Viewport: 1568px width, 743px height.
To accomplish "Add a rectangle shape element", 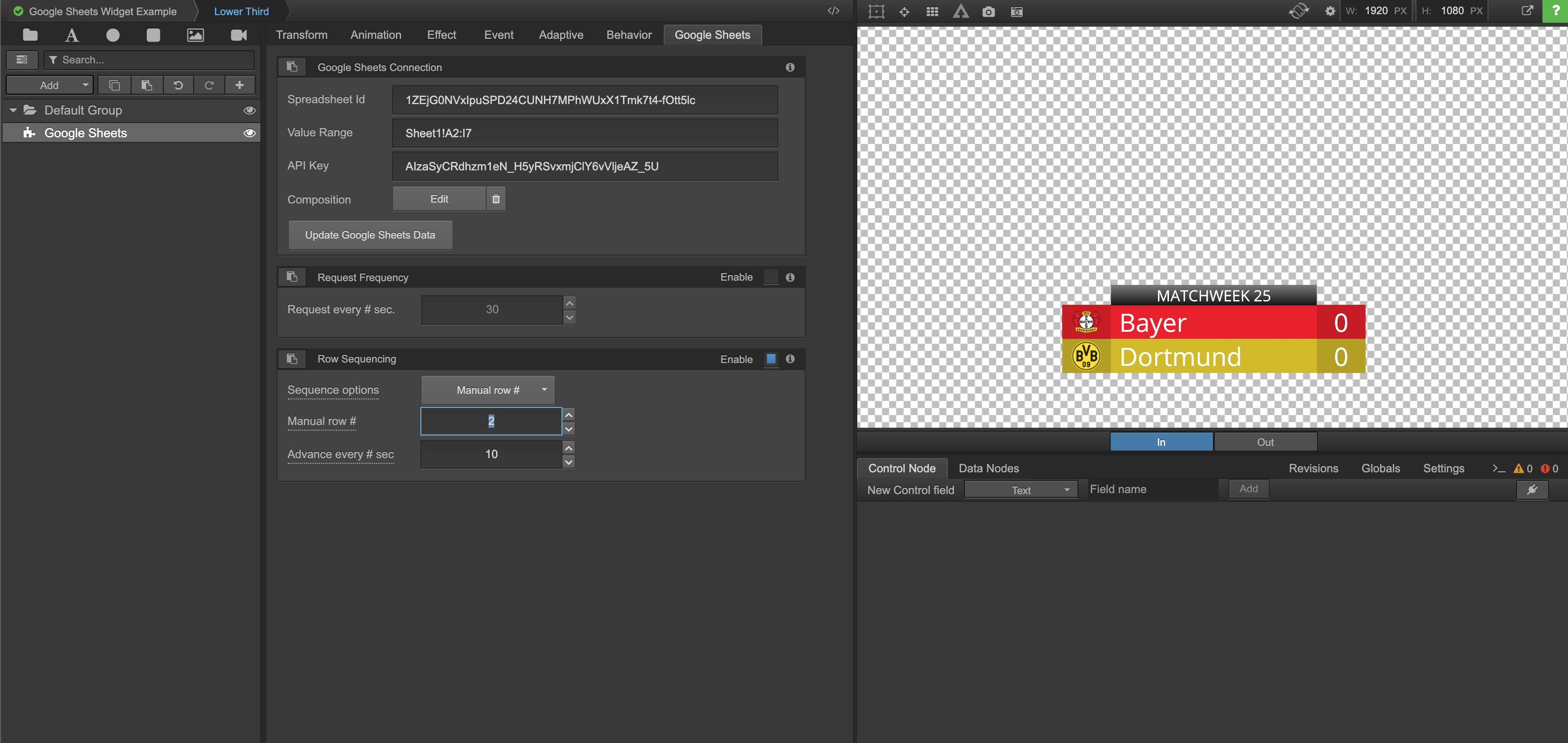I will pyautogui.click(x=153, y=35).
